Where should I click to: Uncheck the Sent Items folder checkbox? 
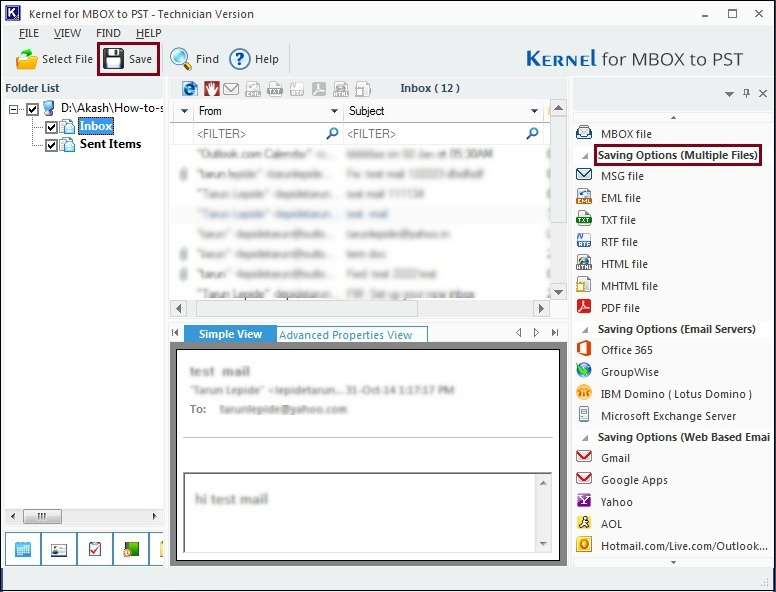[51, 145]
